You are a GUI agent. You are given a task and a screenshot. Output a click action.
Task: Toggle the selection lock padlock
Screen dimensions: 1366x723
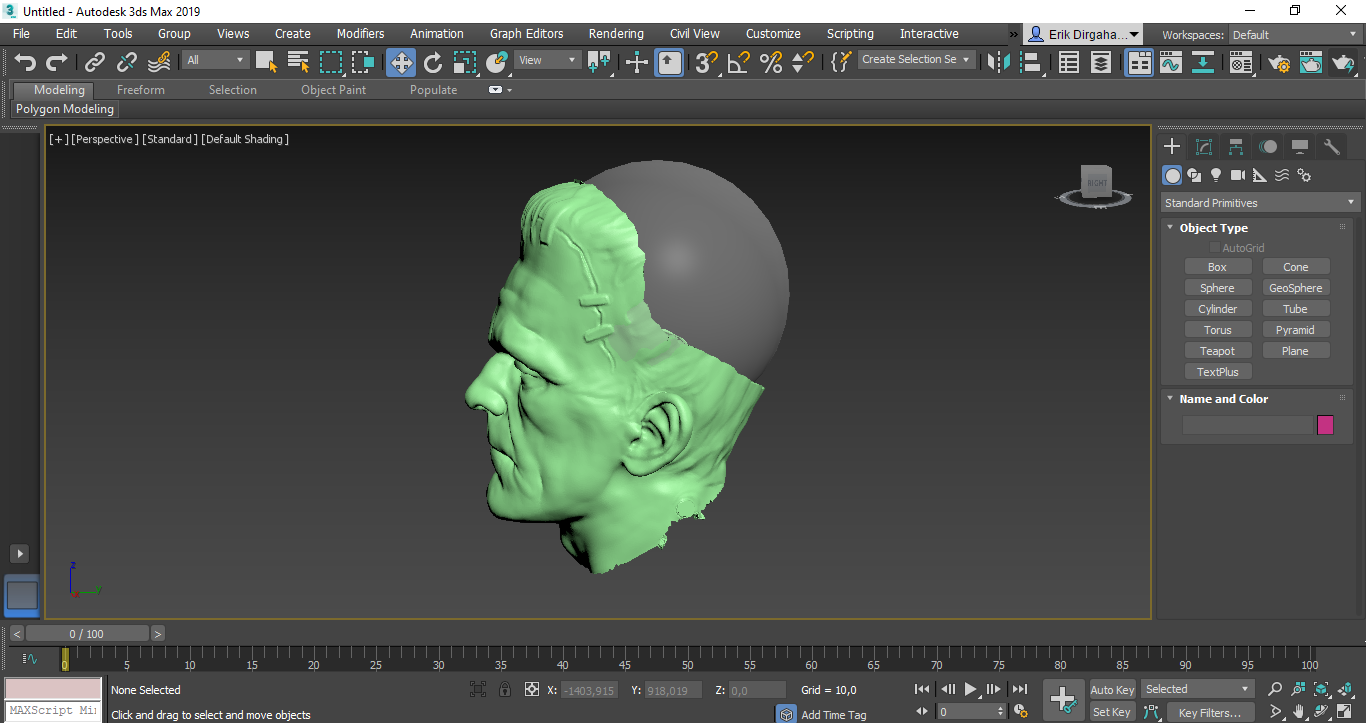(x=505, y=690)
